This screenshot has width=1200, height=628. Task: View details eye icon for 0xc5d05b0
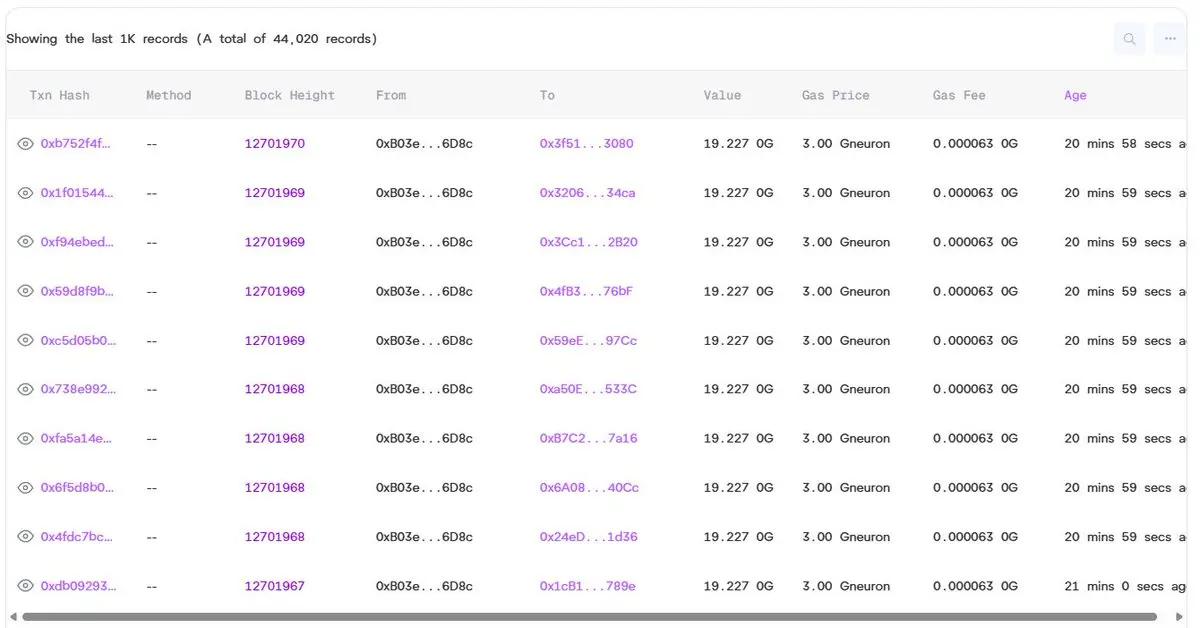26,340
